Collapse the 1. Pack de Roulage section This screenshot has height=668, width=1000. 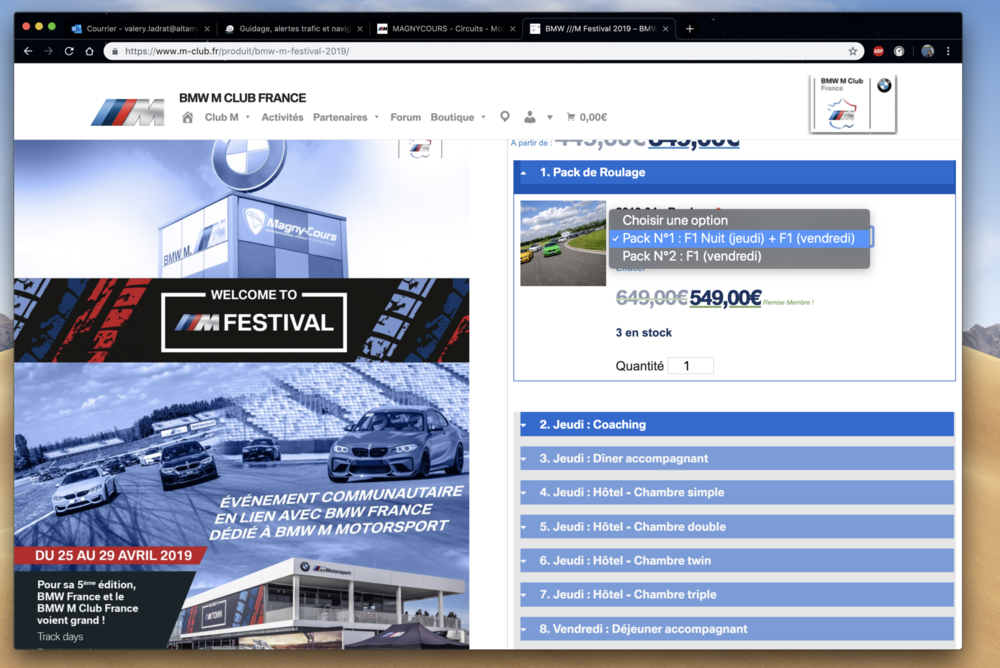click(x=734, y=173)
